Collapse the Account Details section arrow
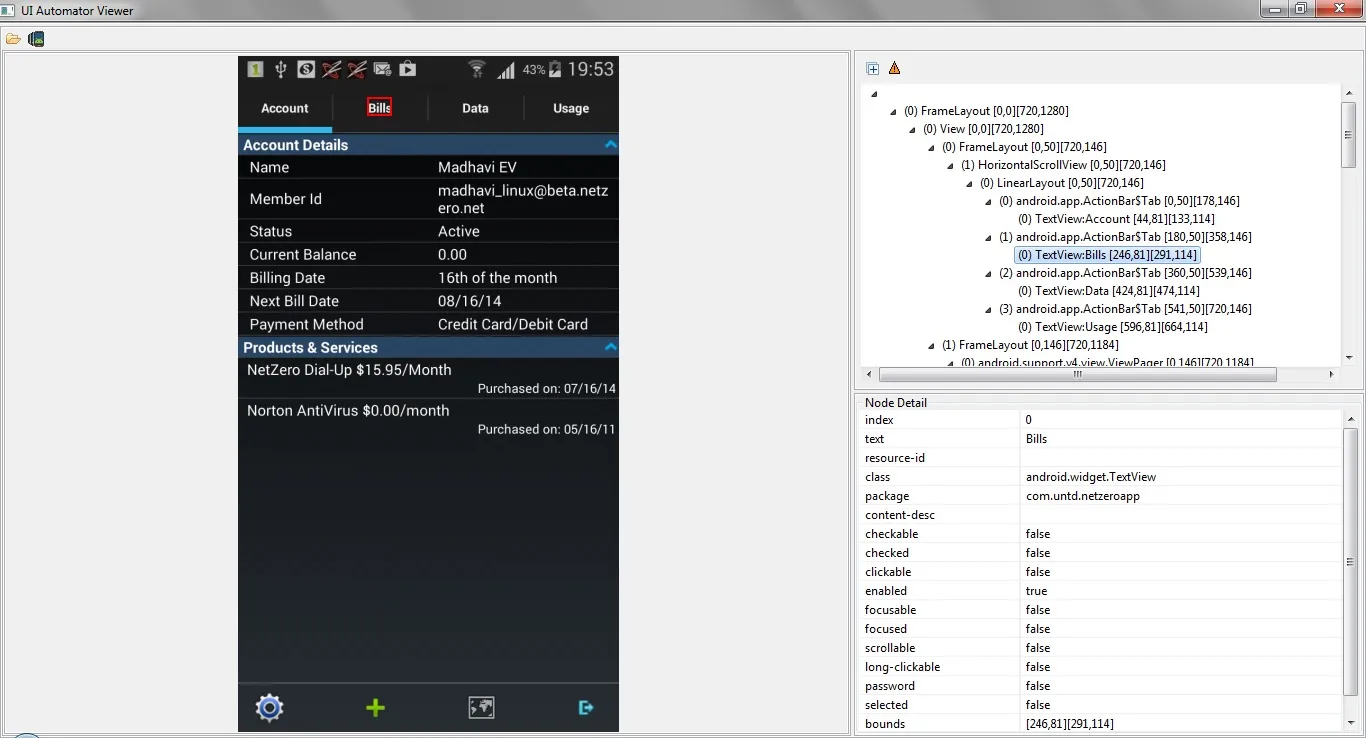Viewport: 1366px width, 738px height. [x=610, y=145]
